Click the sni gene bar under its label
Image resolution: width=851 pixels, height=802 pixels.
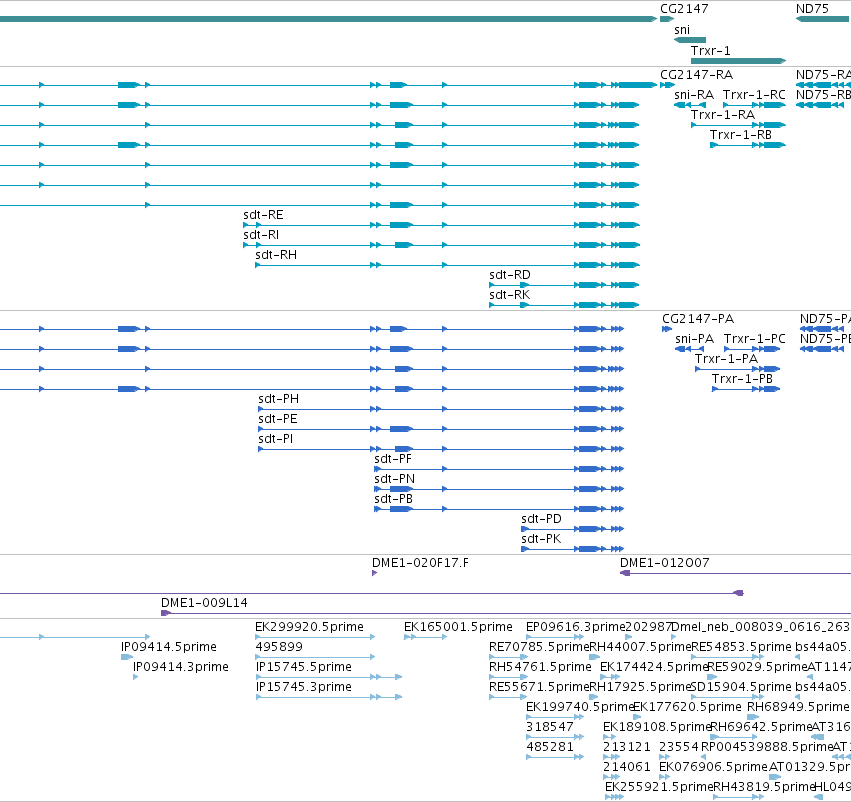tap(690, 40)
